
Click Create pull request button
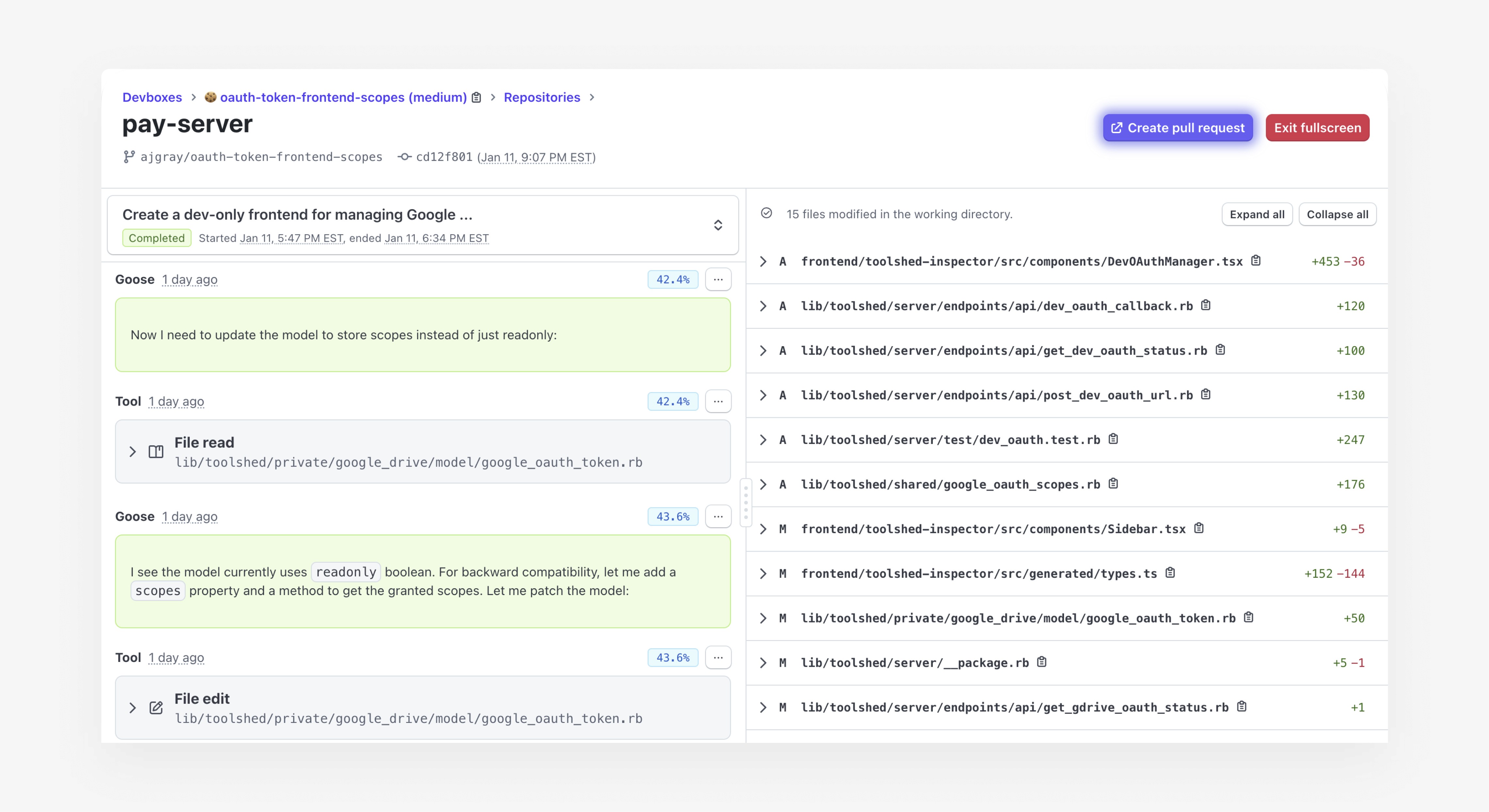coord(1177,128)
